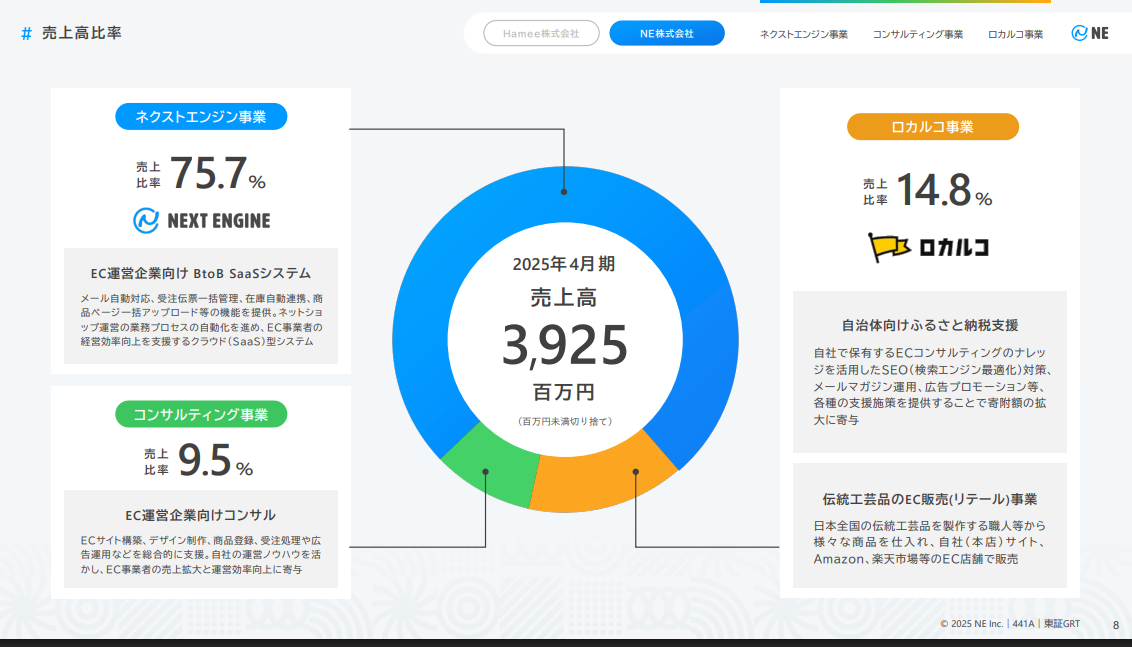Click the page number 8
This screenshot has width=1132, height=647.
tap(1115, 625)
